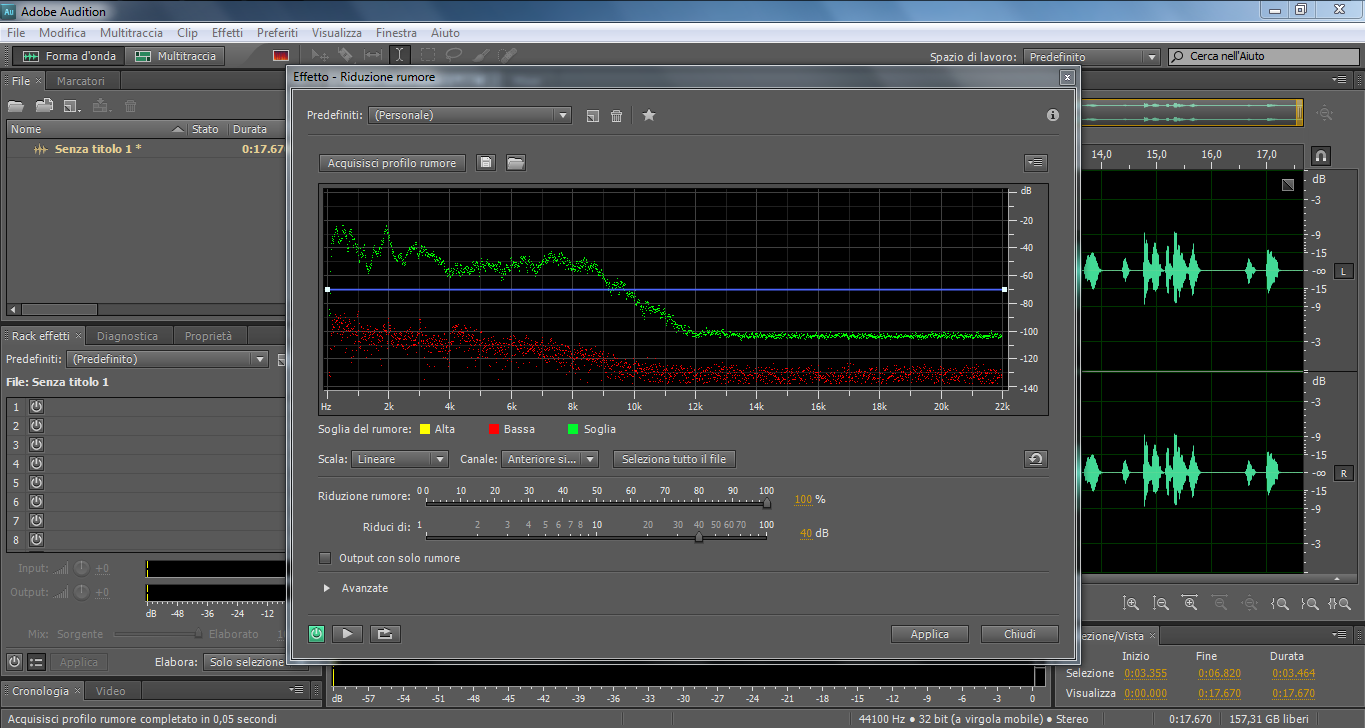Switch to the Marcatori tab

(x=80, y=81)
